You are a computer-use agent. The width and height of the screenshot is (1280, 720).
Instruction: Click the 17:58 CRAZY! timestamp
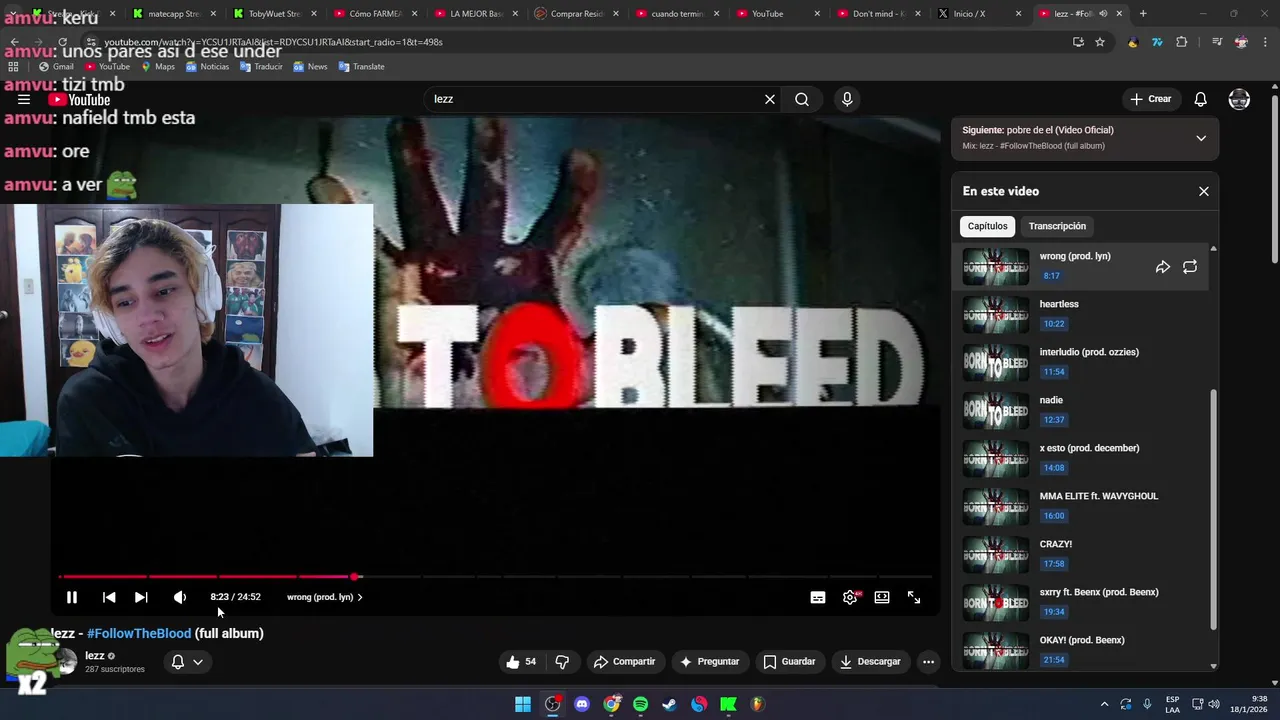1054,564
